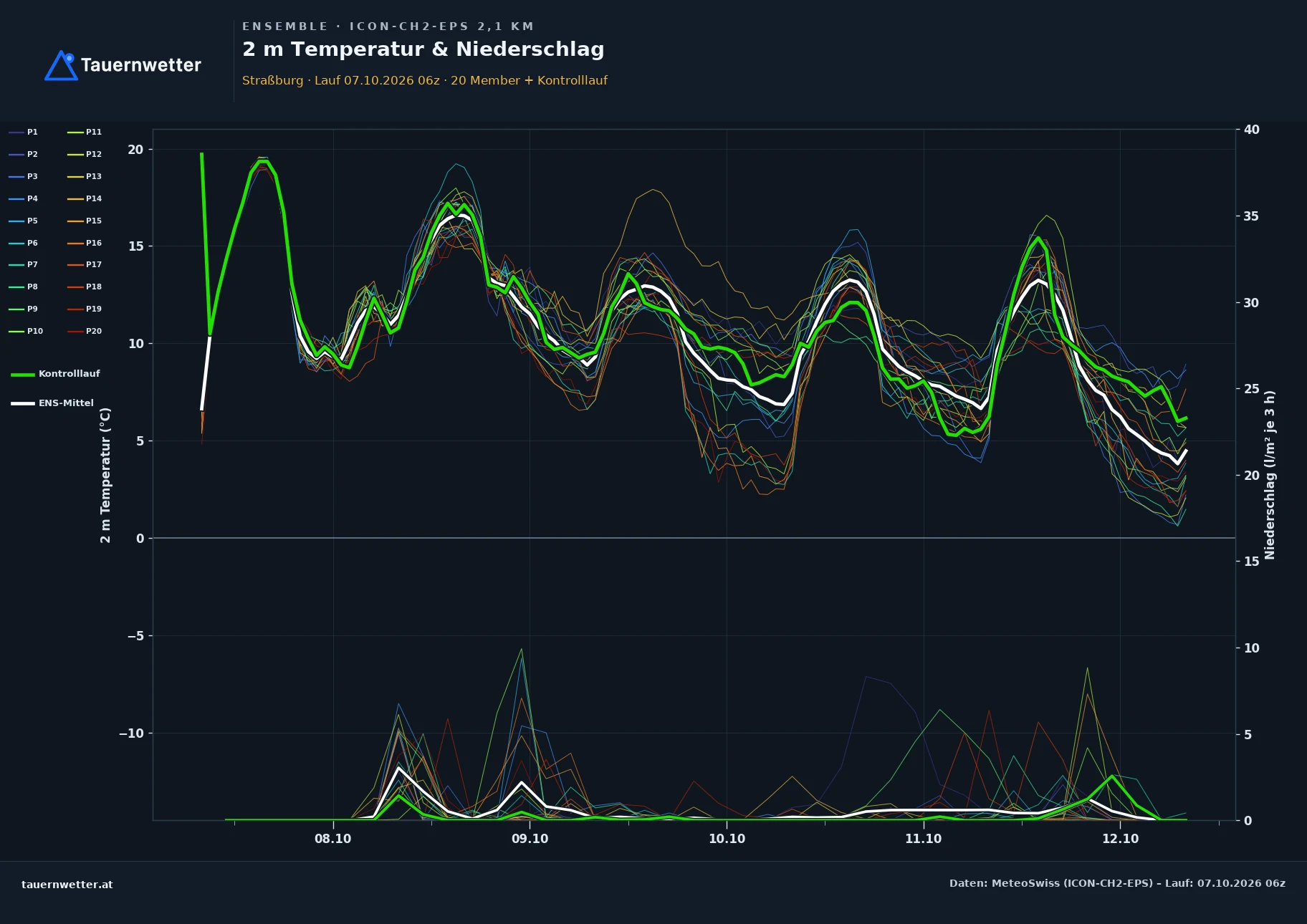The image size is (1307, 924).
Task: Select the P14 legend entry
Action: [85, 198]
